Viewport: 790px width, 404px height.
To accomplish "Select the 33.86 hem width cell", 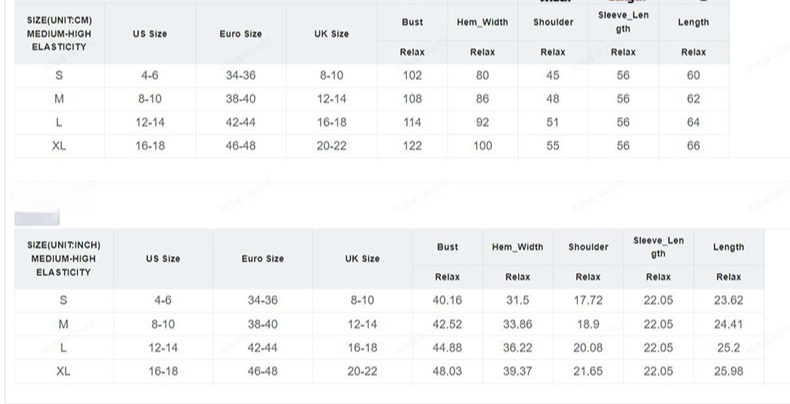I will click(517, 324).
